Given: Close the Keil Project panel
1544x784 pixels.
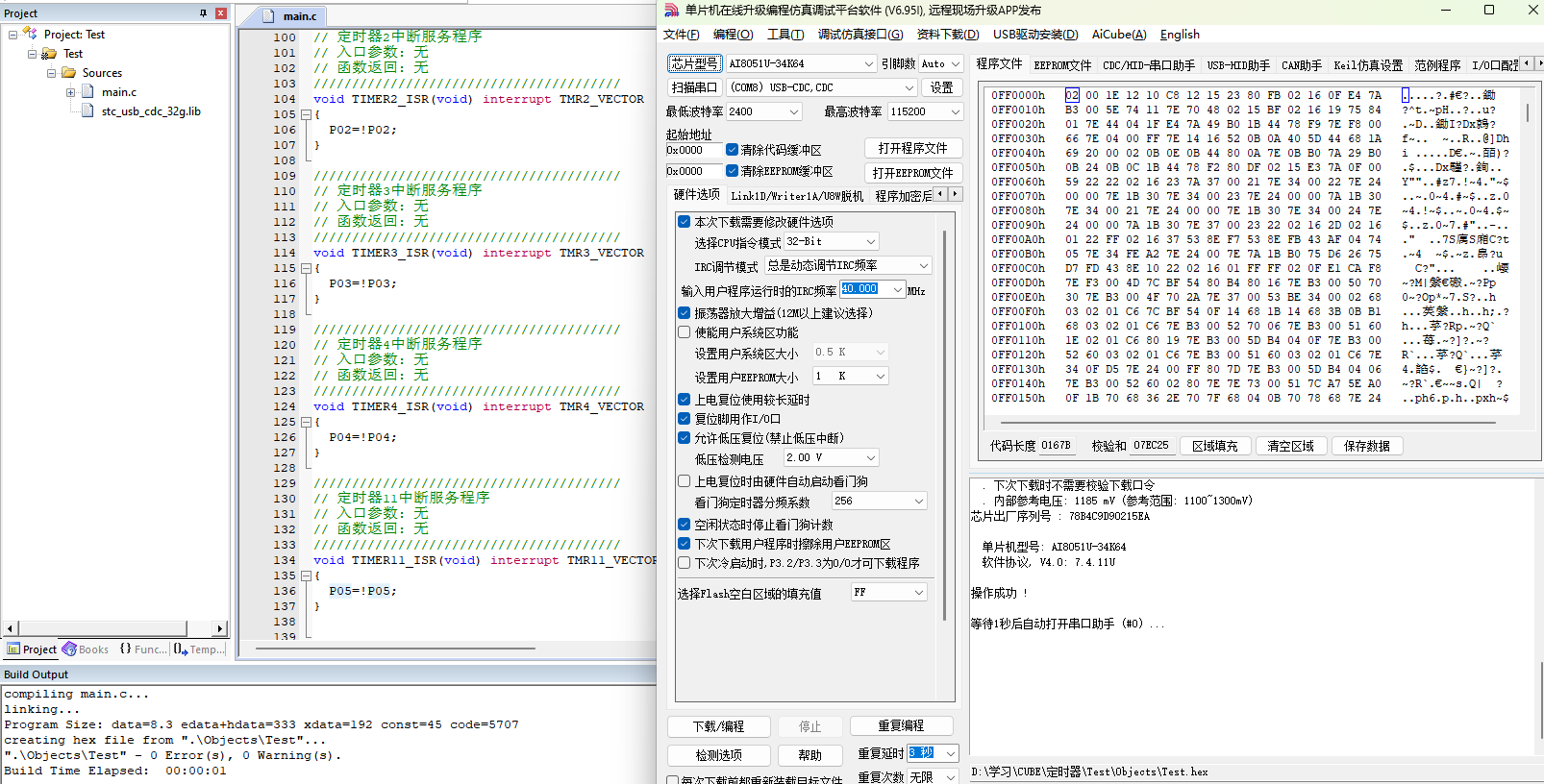Looking at the screenshot, I should 220,13.
